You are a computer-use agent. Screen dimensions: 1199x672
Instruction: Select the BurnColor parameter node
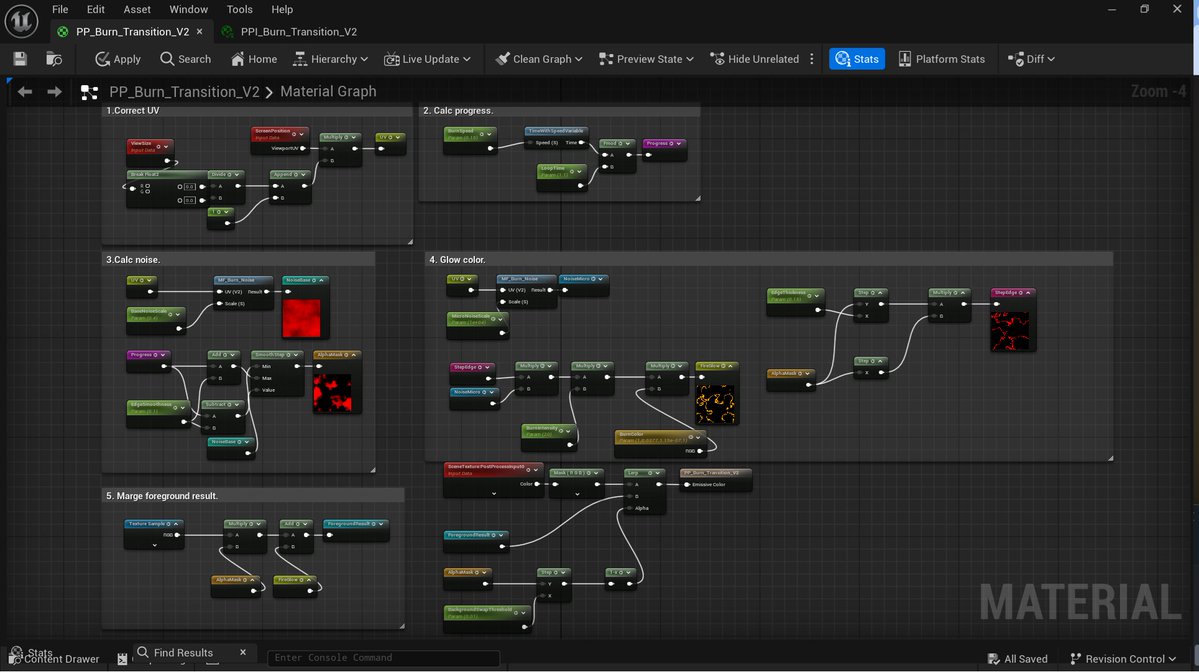(x=661, y=443)
